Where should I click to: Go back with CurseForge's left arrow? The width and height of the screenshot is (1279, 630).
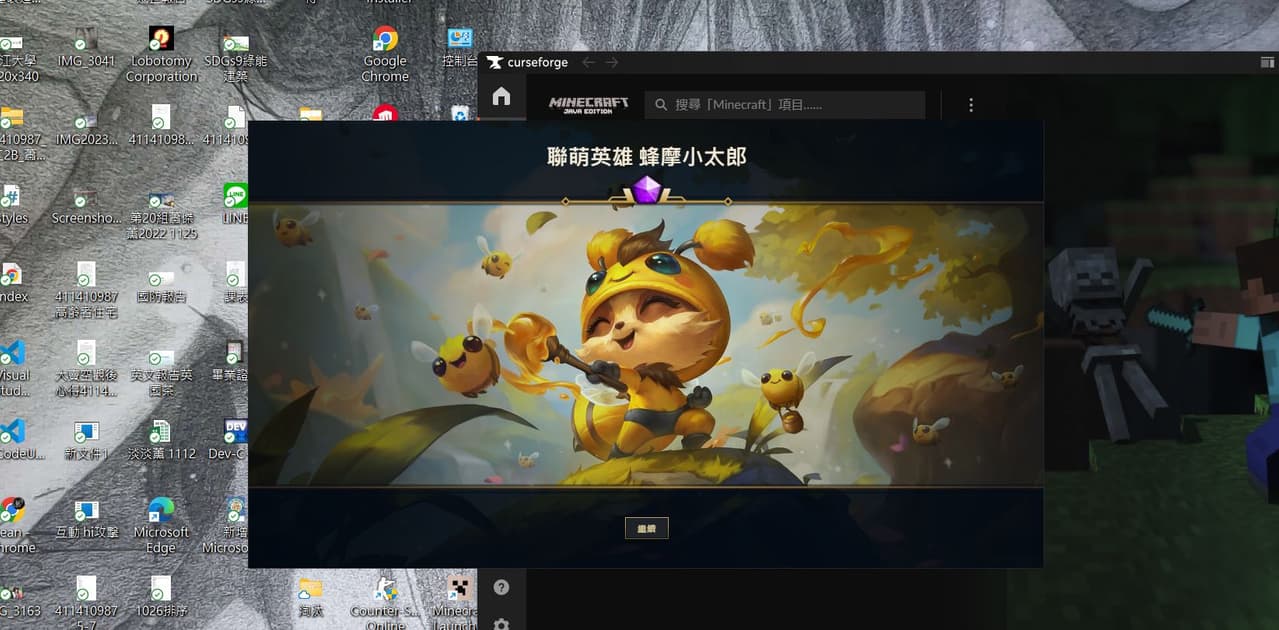pyautogui.click(x=589, y=62)
